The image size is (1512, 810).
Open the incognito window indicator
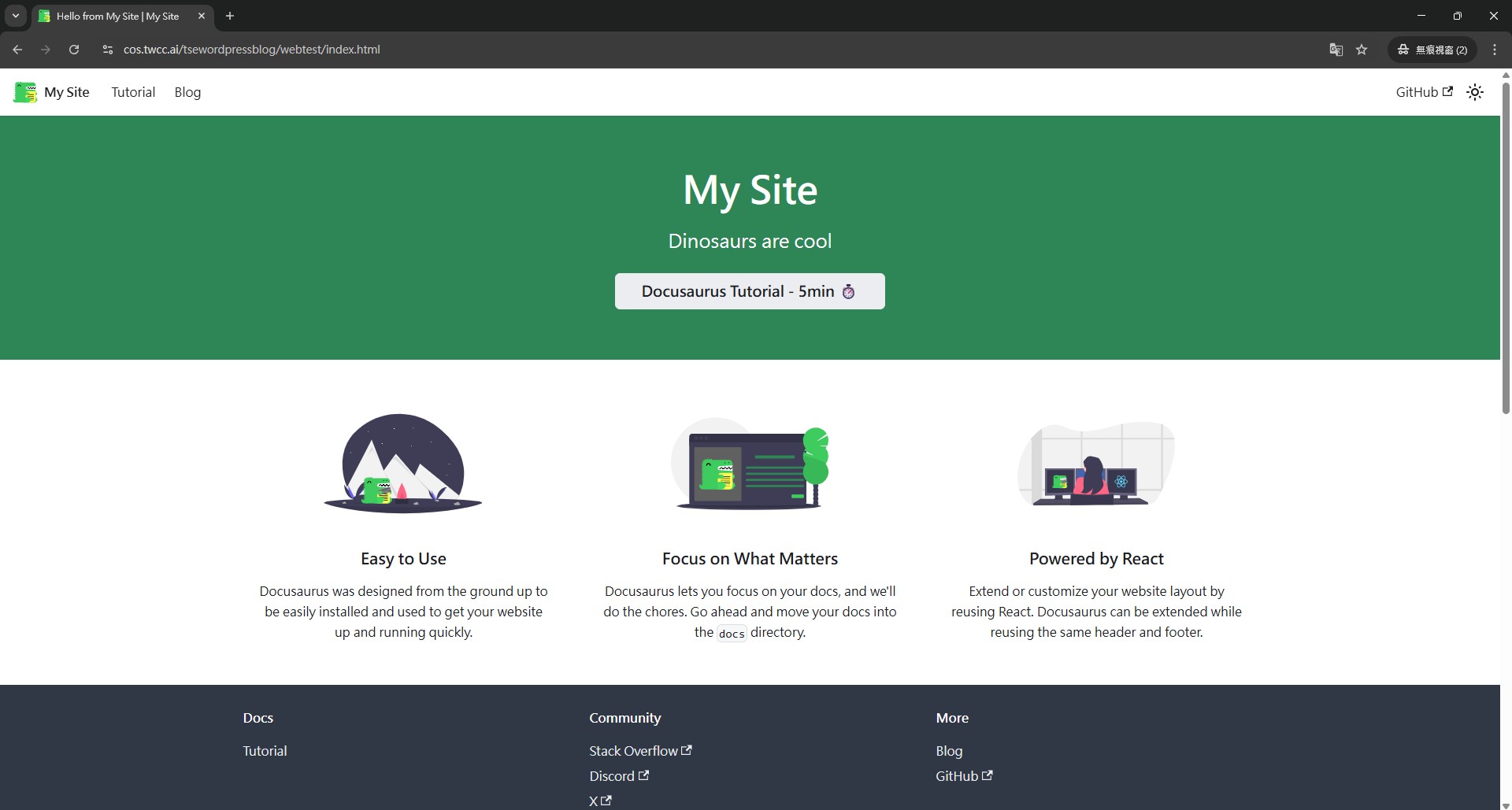pyautogui.click(x=1432, y=50)
